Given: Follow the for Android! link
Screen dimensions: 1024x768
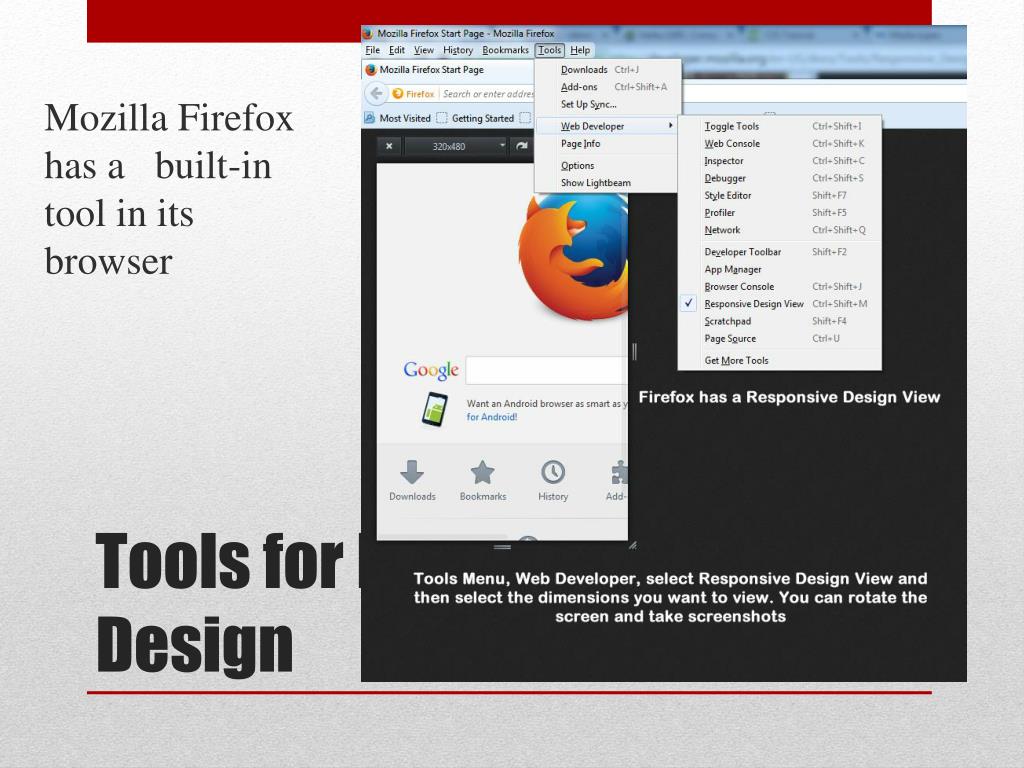Looking at the screenshot, I should click(492, 417).
